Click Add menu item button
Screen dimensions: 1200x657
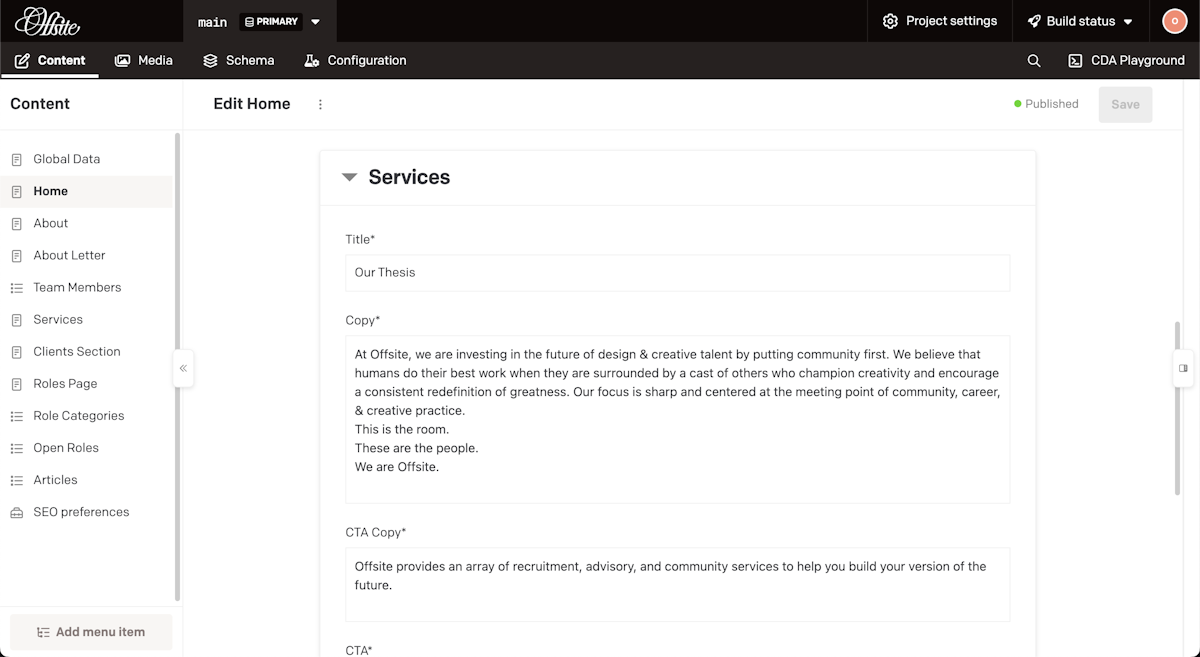click(91, 632)
